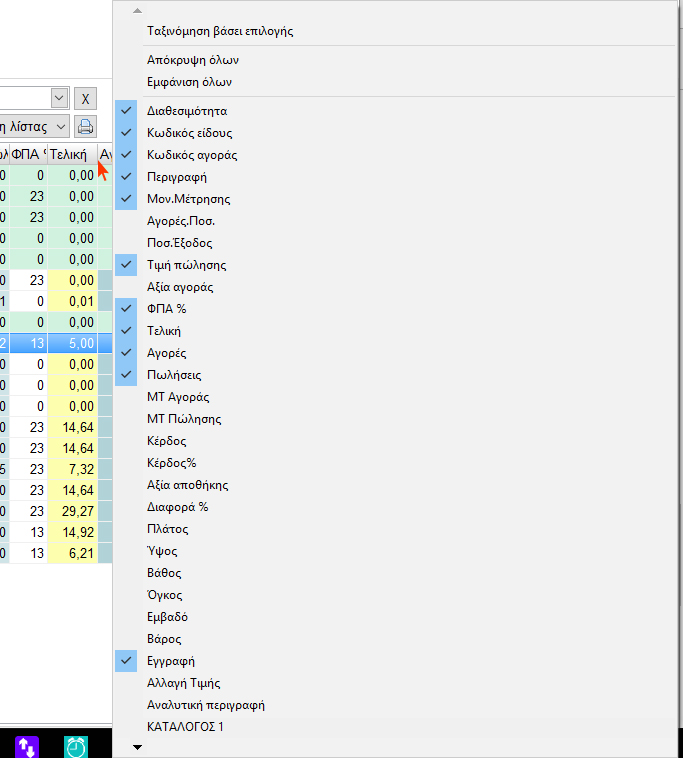This screenshot has width=683, height=758.
Task: Expand the combo box dropdown arrow
Action: tap(59, 99)
